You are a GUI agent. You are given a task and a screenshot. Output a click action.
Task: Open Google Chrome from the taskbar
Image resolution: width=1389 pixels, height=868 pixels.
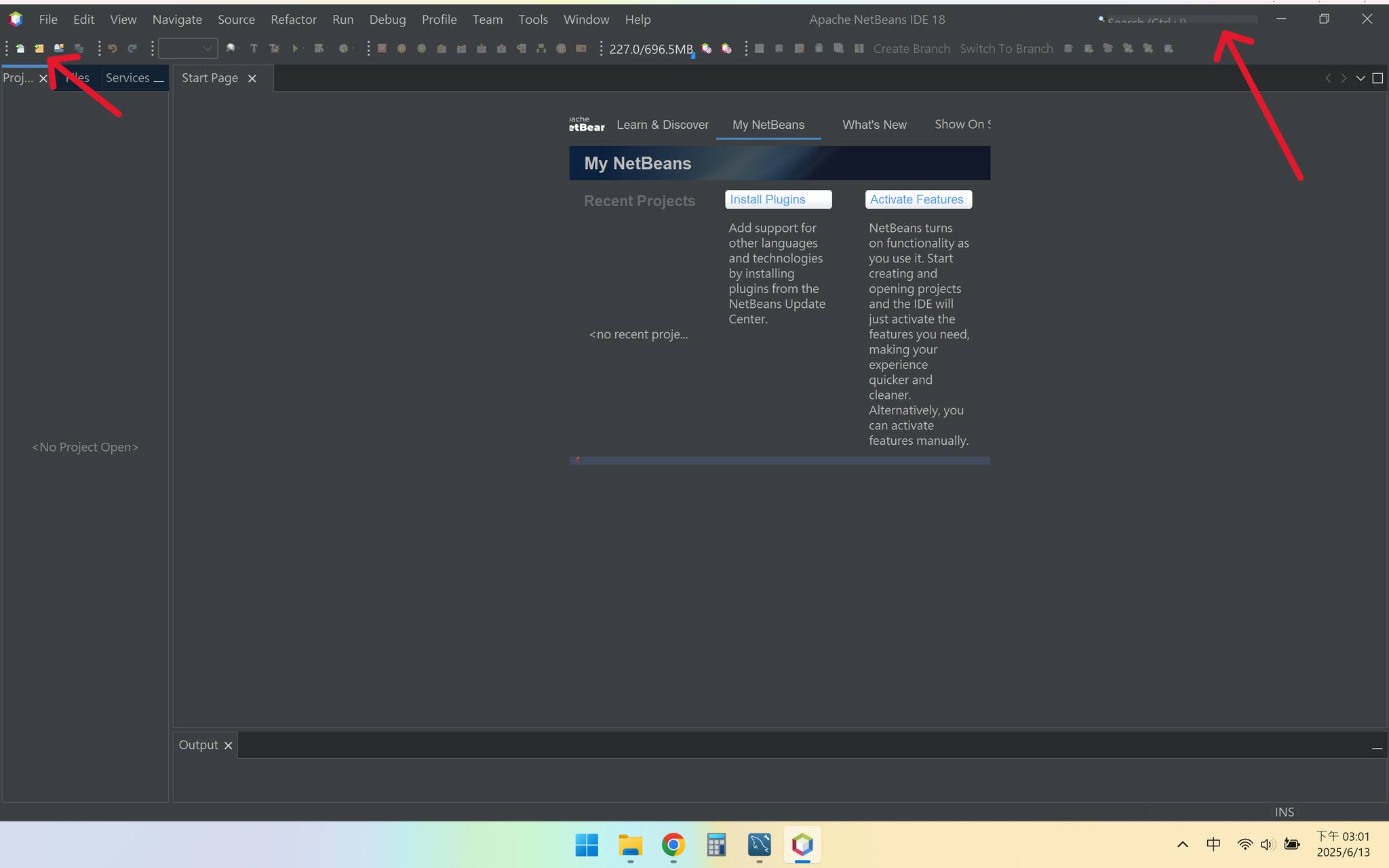(x=673, y=845)
